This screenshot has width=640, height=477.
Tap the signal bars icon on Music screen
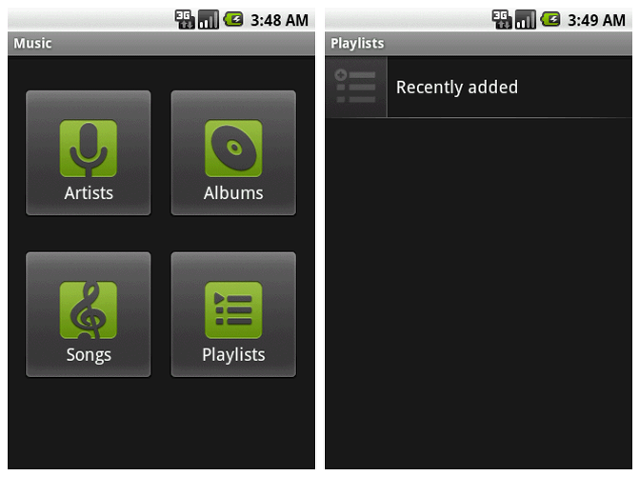(x=208, y=20)
